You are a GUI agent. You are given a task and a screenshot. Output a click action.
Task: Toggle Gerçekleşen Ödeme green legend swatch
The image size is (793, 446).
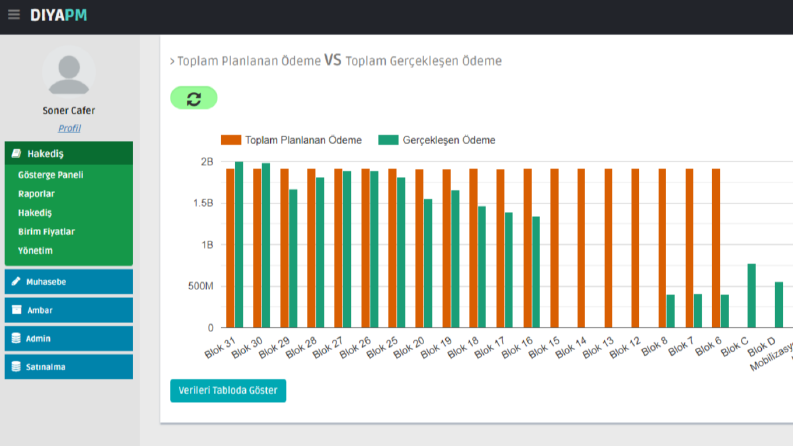click(388, 140)
